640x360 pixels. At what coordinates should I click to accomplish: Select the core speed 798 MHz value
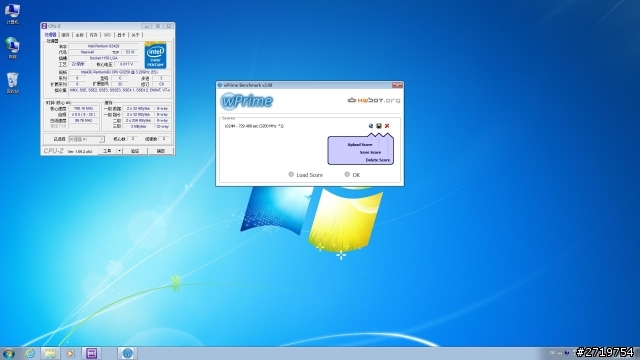(x=83, y=109)
